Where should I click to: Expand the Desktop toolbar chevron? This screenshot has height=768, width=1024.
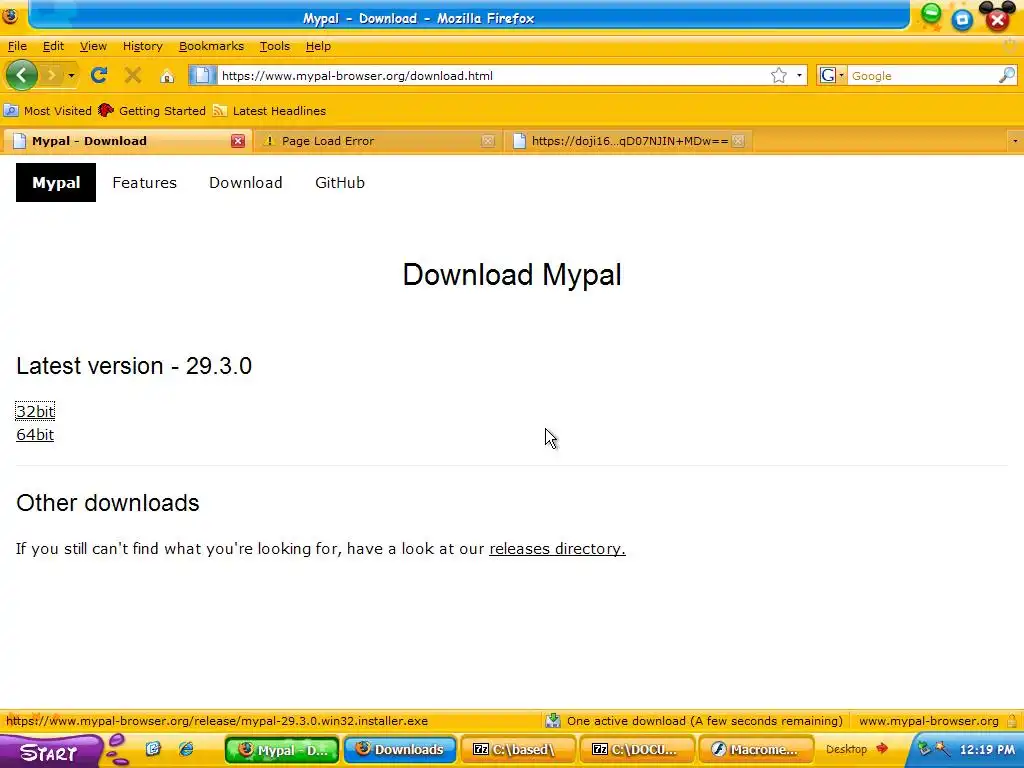tap(882, 748)
